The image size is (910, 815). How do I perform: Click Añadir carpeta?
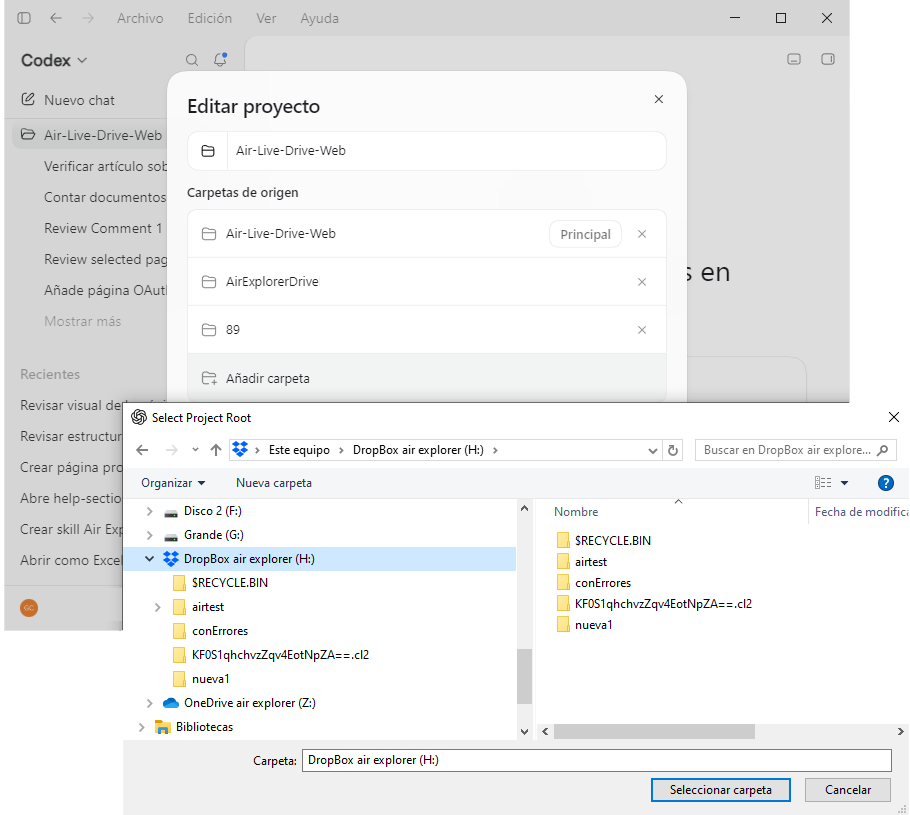(x=427, y=378)
